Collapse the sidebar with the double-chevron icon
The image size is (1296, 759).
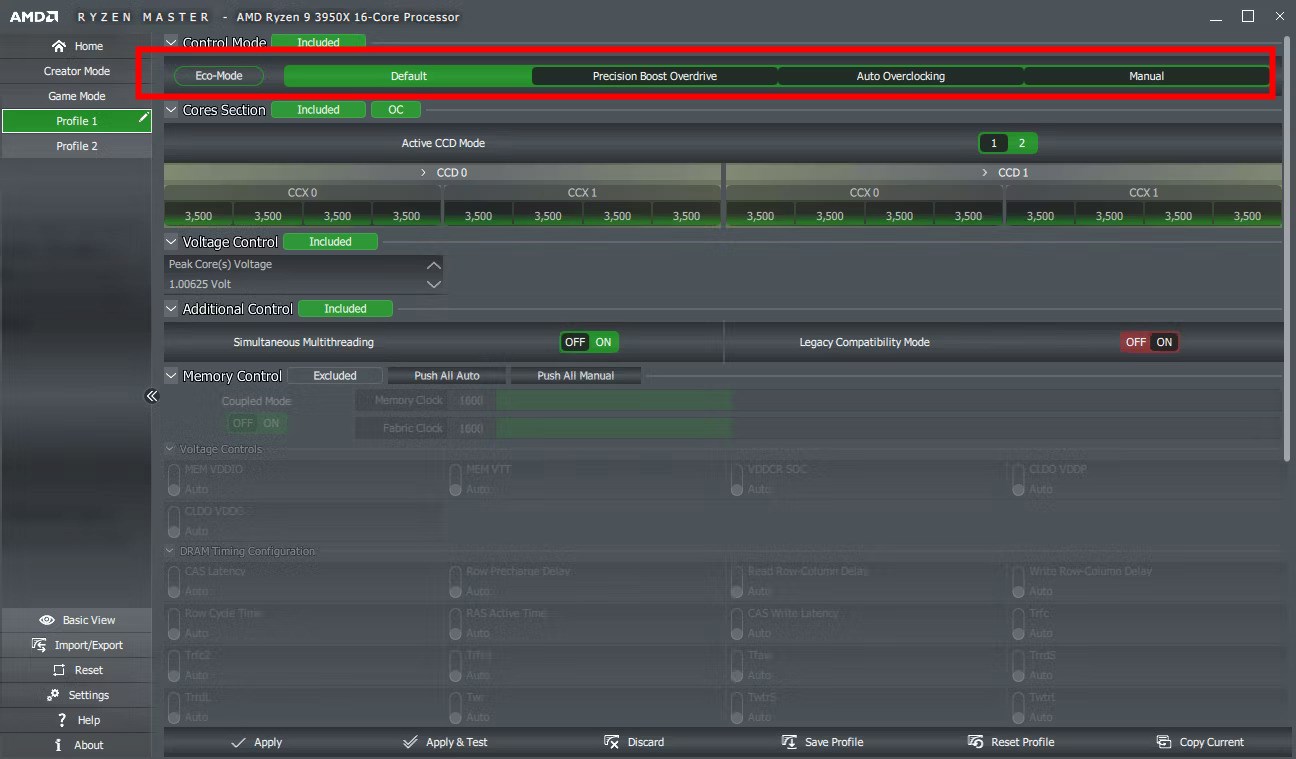152,396
